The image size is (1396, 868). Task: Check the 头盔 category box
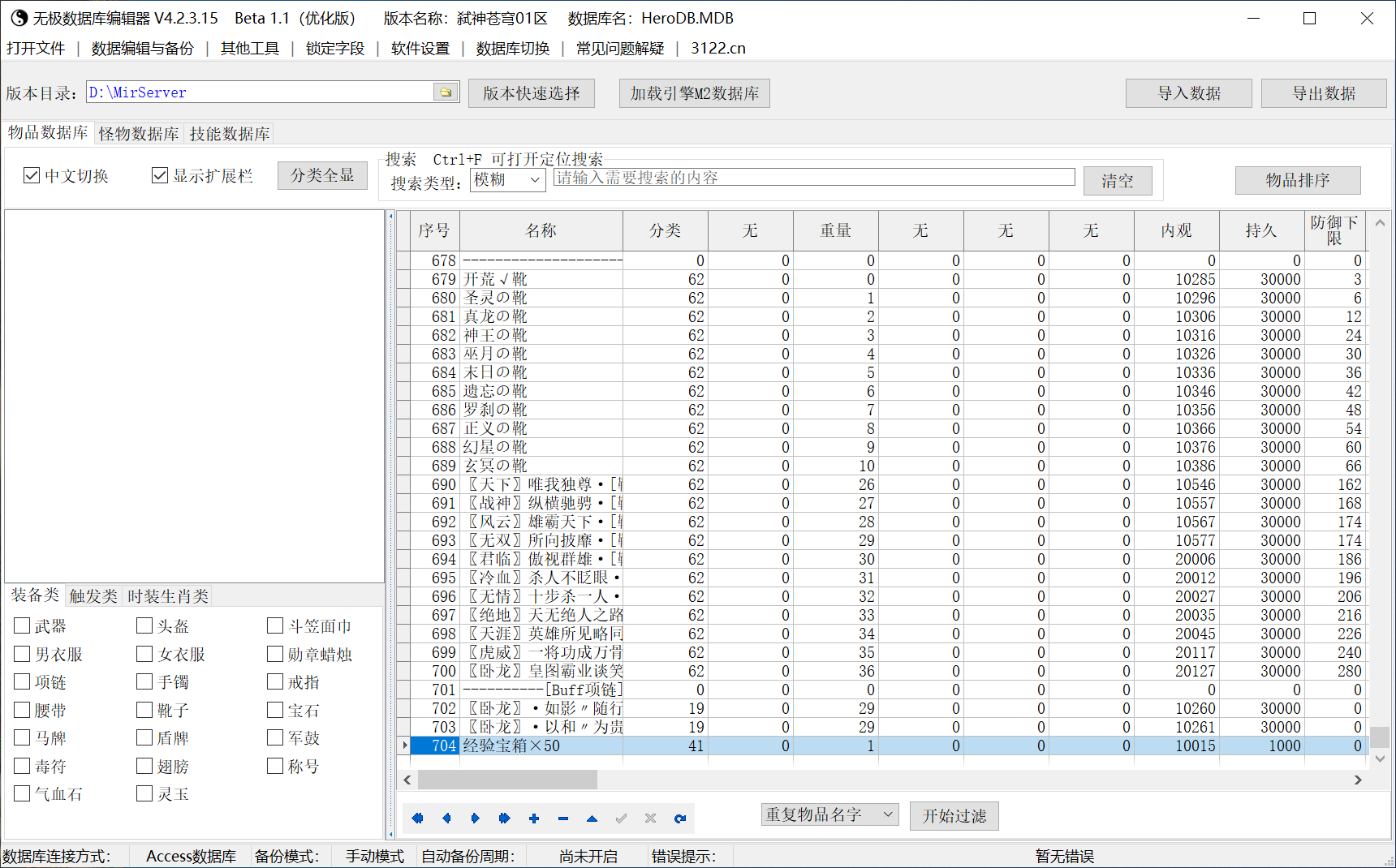tap(144, 625)
